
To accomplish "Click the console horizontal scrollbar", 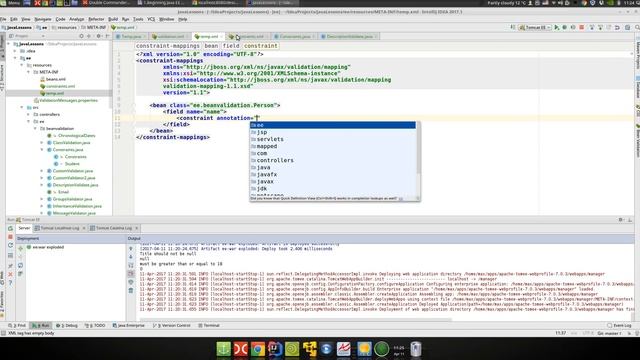I will click(x=296, y=320).
